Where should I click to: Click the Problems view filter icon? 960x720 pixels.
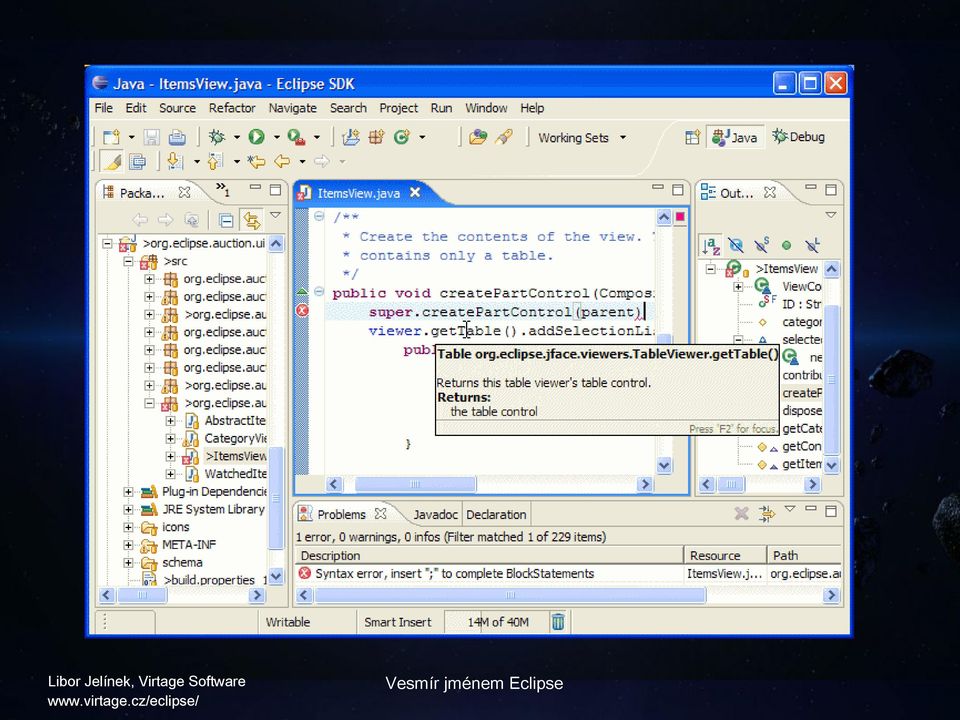coord(767,513)
